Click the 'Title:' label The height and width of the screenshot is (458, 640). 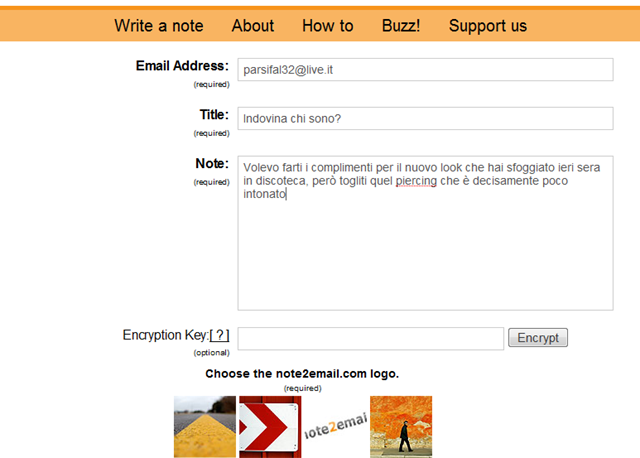[x=214, y=115]
